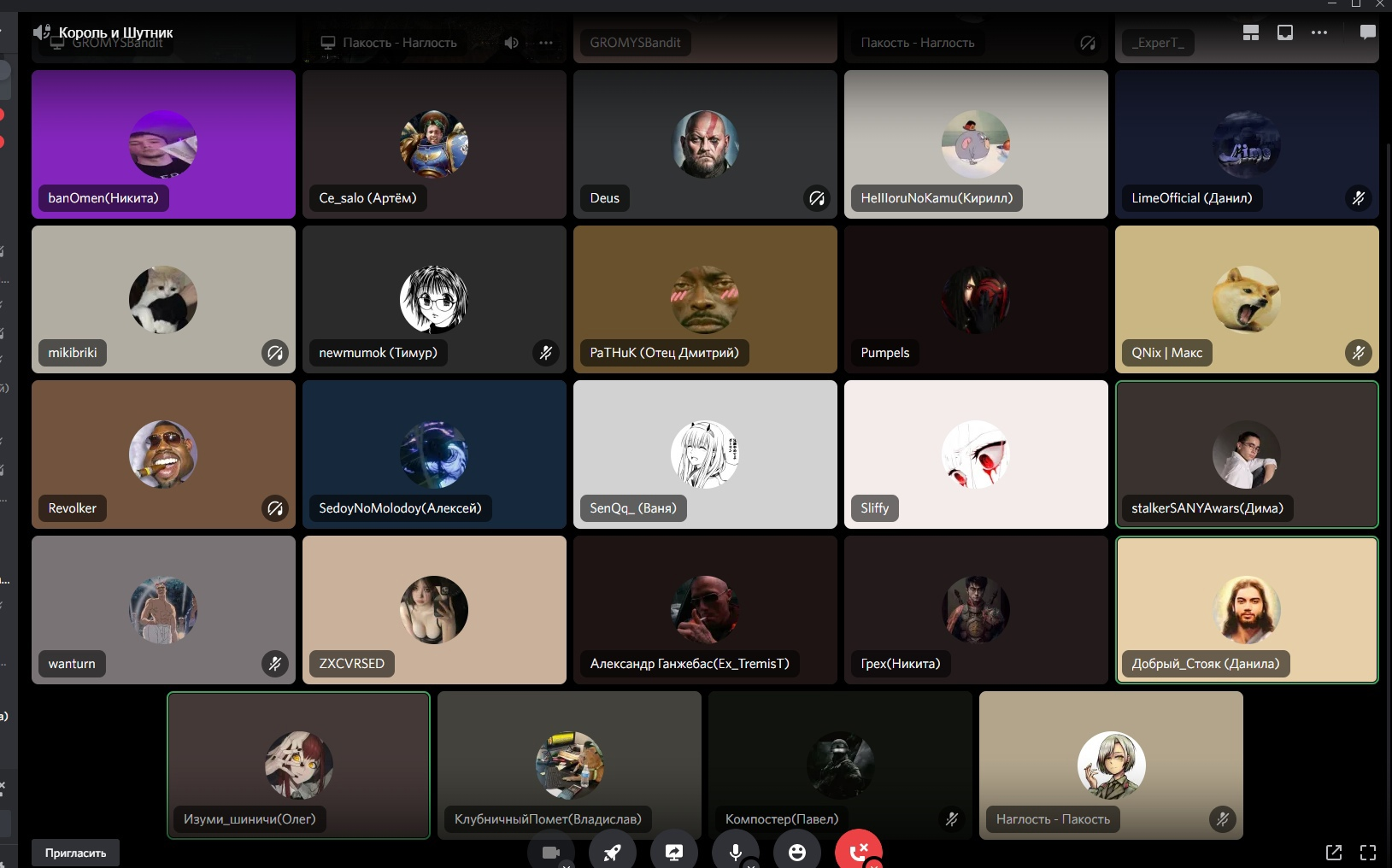This screenshot has width=1392, height=868.
Task: Show the chat panel speech bubble icon
Action: pyautogui.click(x=1367, y=32)
